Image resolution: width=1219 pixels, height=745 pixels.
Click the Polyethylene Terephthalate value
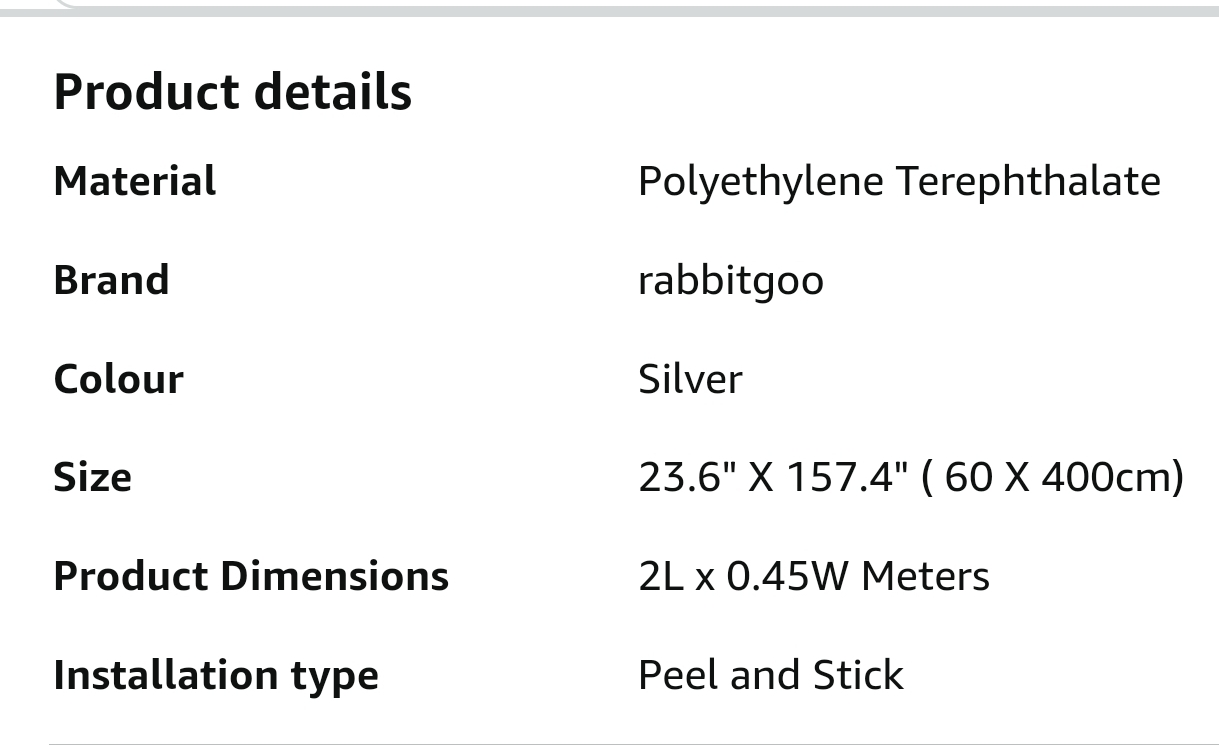pos(899,182)
